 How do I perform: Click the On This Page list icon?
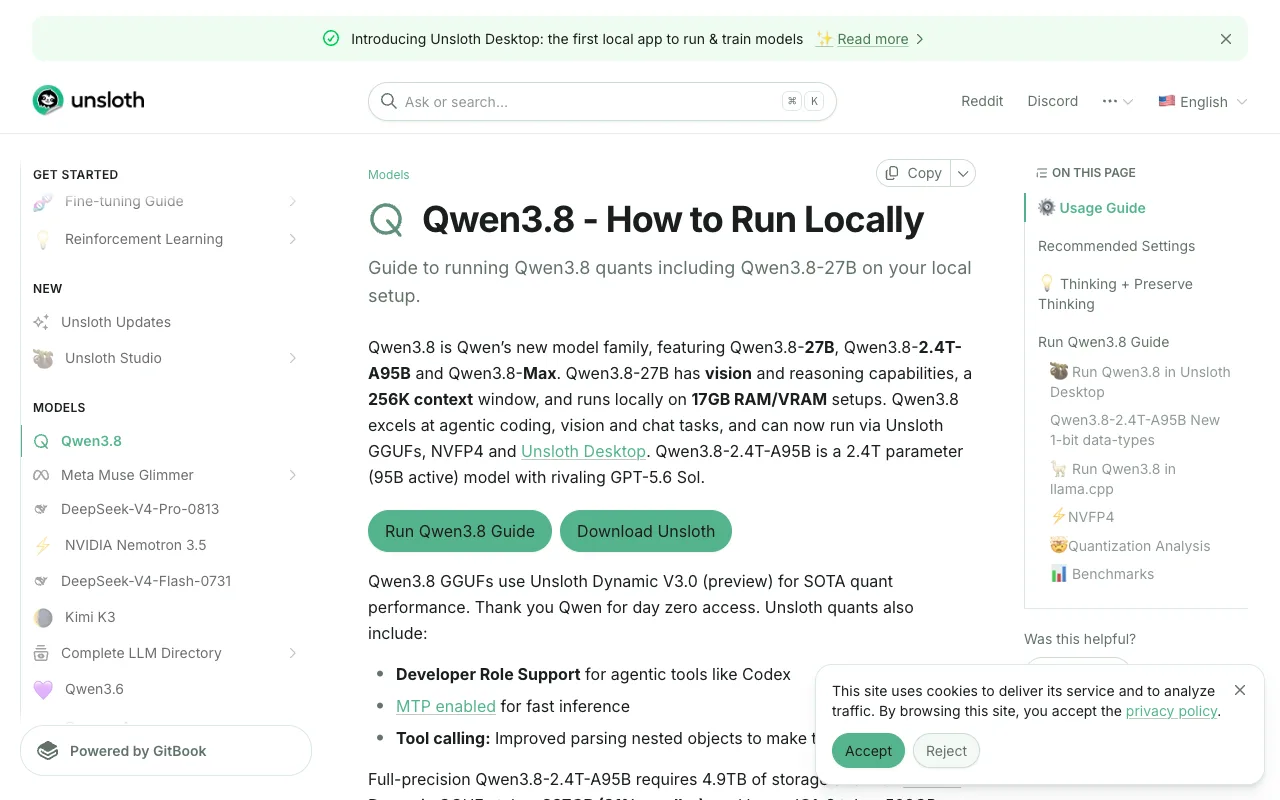tap(1041, 173)
